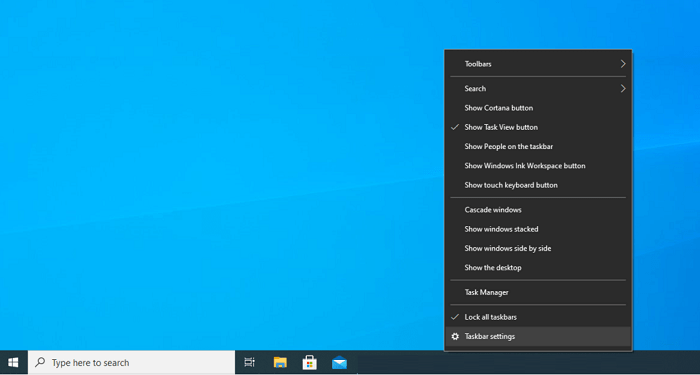Enable Show Cortana button
The height and width of the screenshot is (375, 700).
click(538, 108)
